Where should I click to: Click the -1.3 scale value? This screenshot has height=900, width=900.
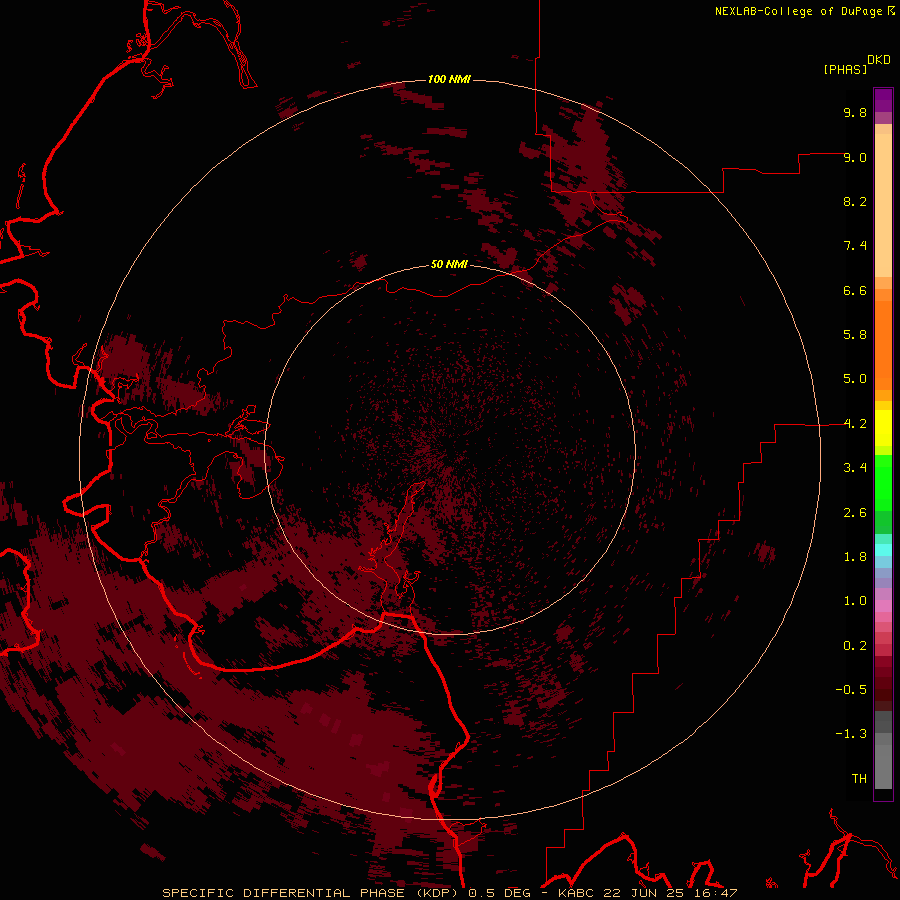pos(851,734)
